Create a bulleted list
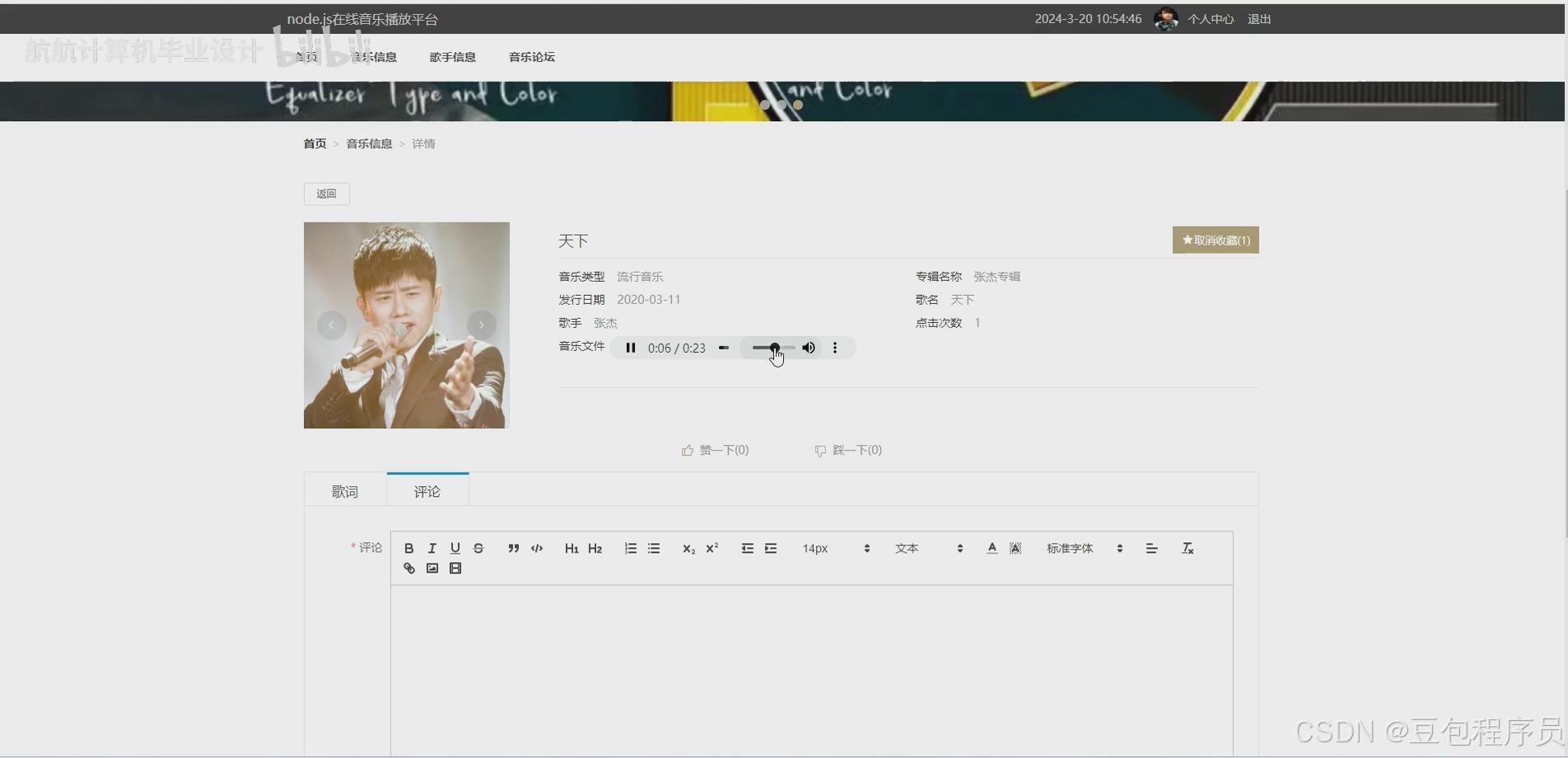 [x=654, y=549]
